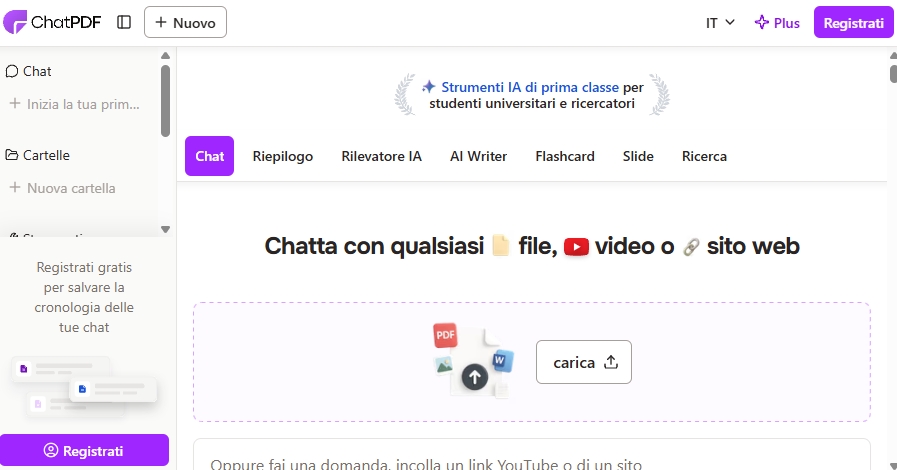Click the yellow file icon in heading
897x470 pixels.
tap(501, 246)
